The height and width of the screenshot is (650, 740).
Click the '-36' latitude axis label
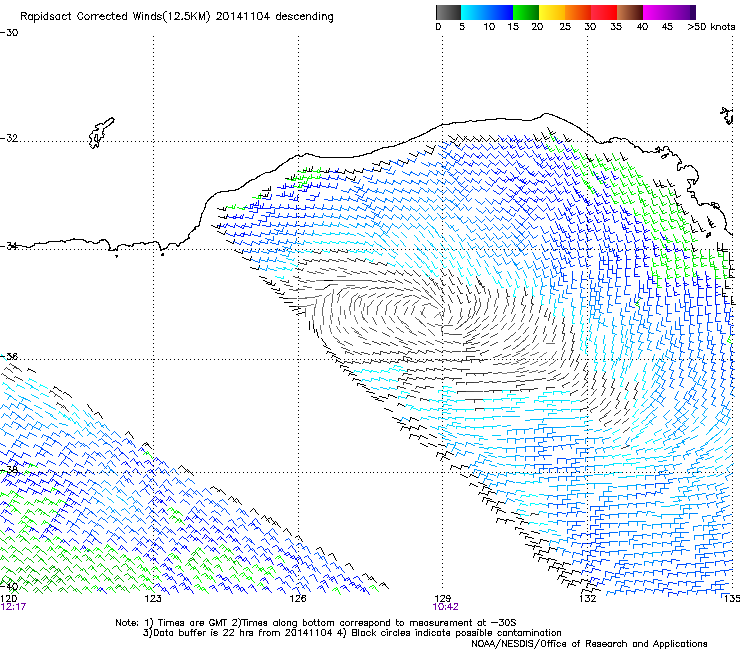pyautogui.click(x=9, y=356)
